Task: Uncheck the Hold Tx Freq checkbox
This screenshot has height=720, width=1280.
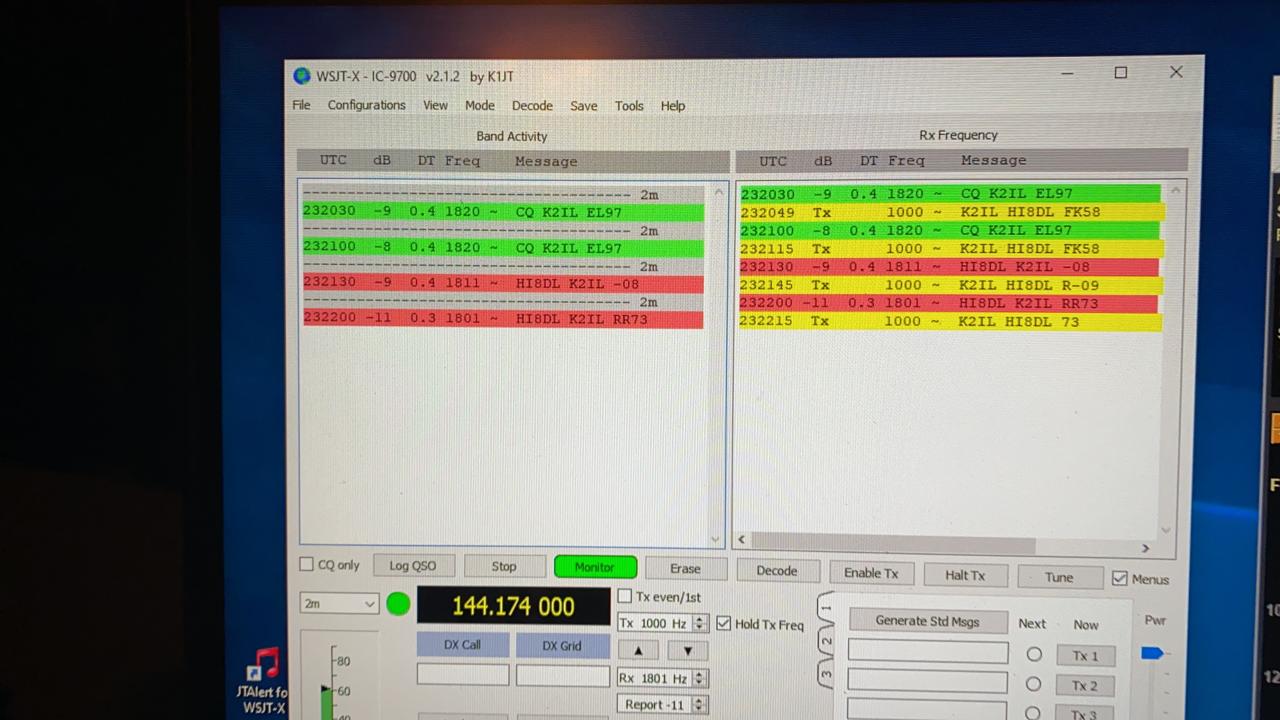Action: (x=724, y=623)
